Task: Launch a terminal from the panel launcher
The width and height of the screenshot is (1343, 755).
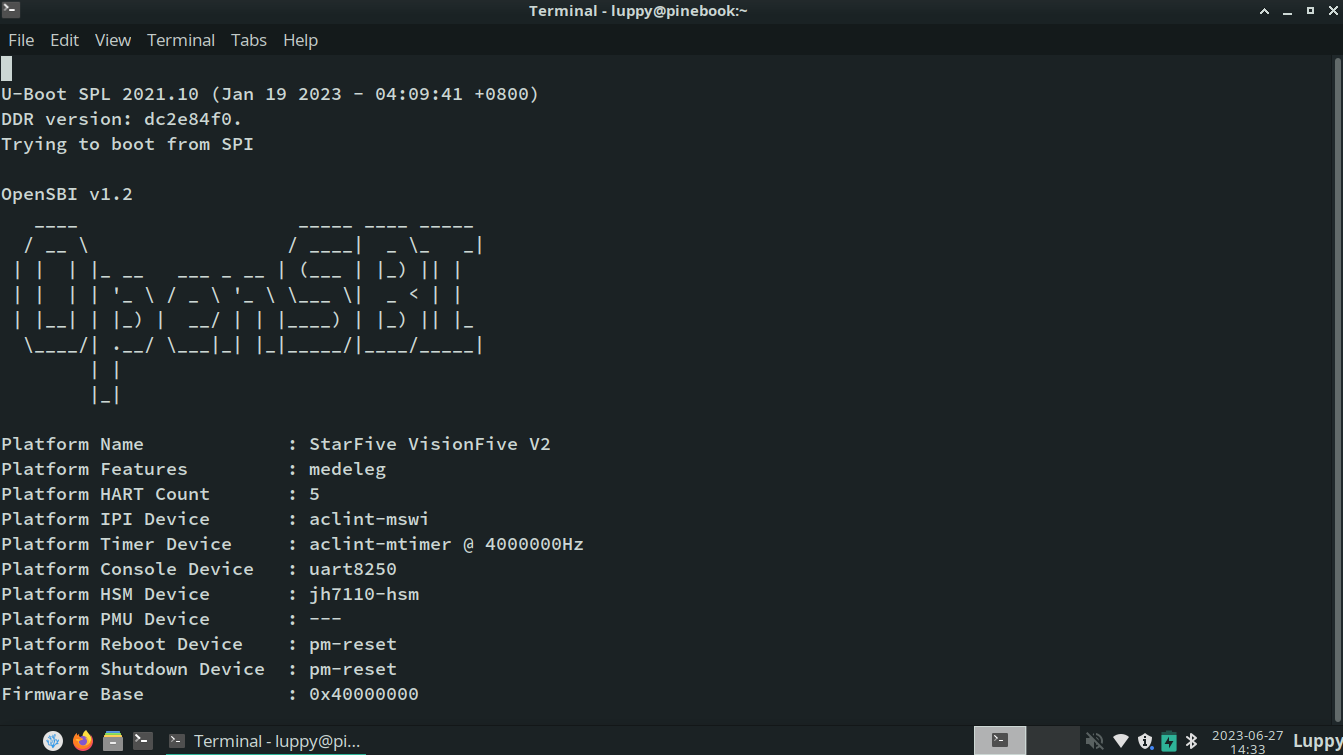Action: pyautogui.click(x=143, y=741)
